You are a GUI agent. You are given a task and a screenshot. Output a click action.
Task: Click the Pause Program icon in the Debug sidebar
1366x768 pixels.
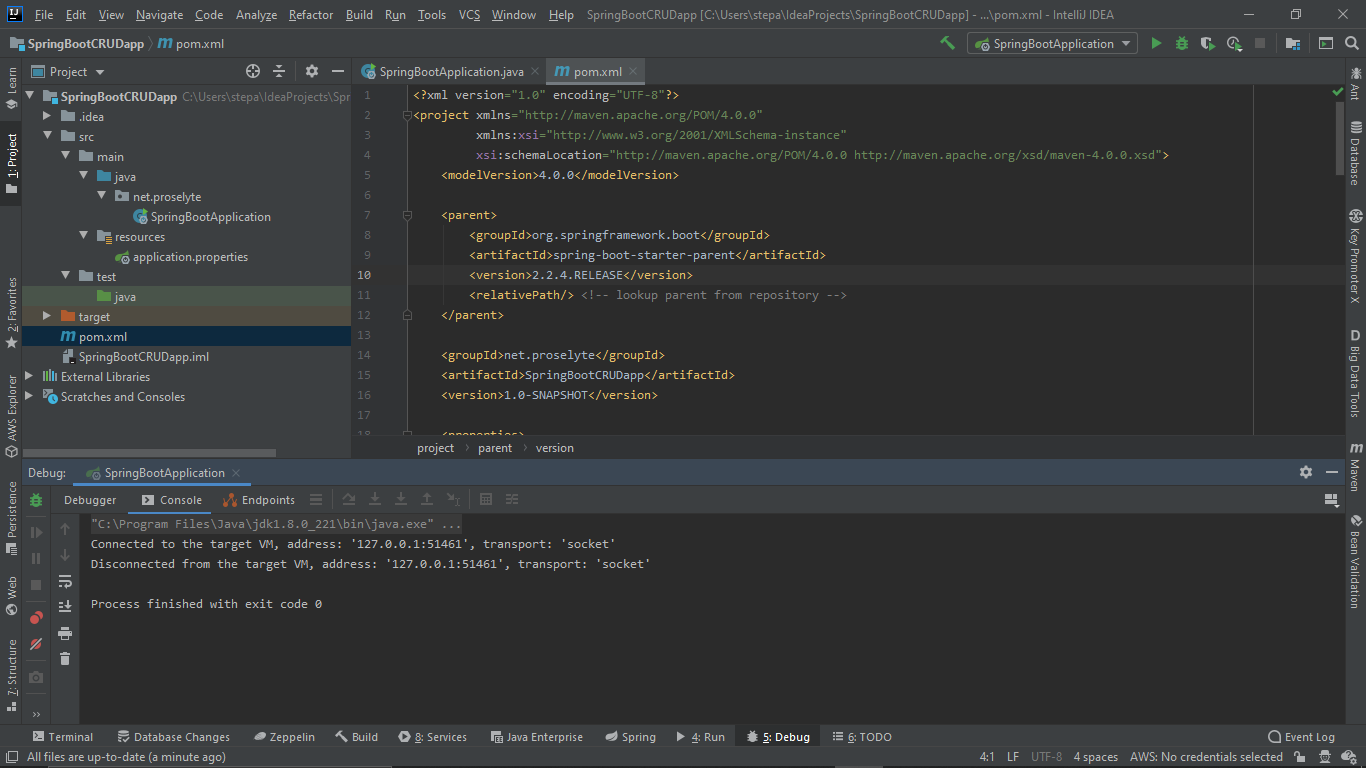click(37, 559)
